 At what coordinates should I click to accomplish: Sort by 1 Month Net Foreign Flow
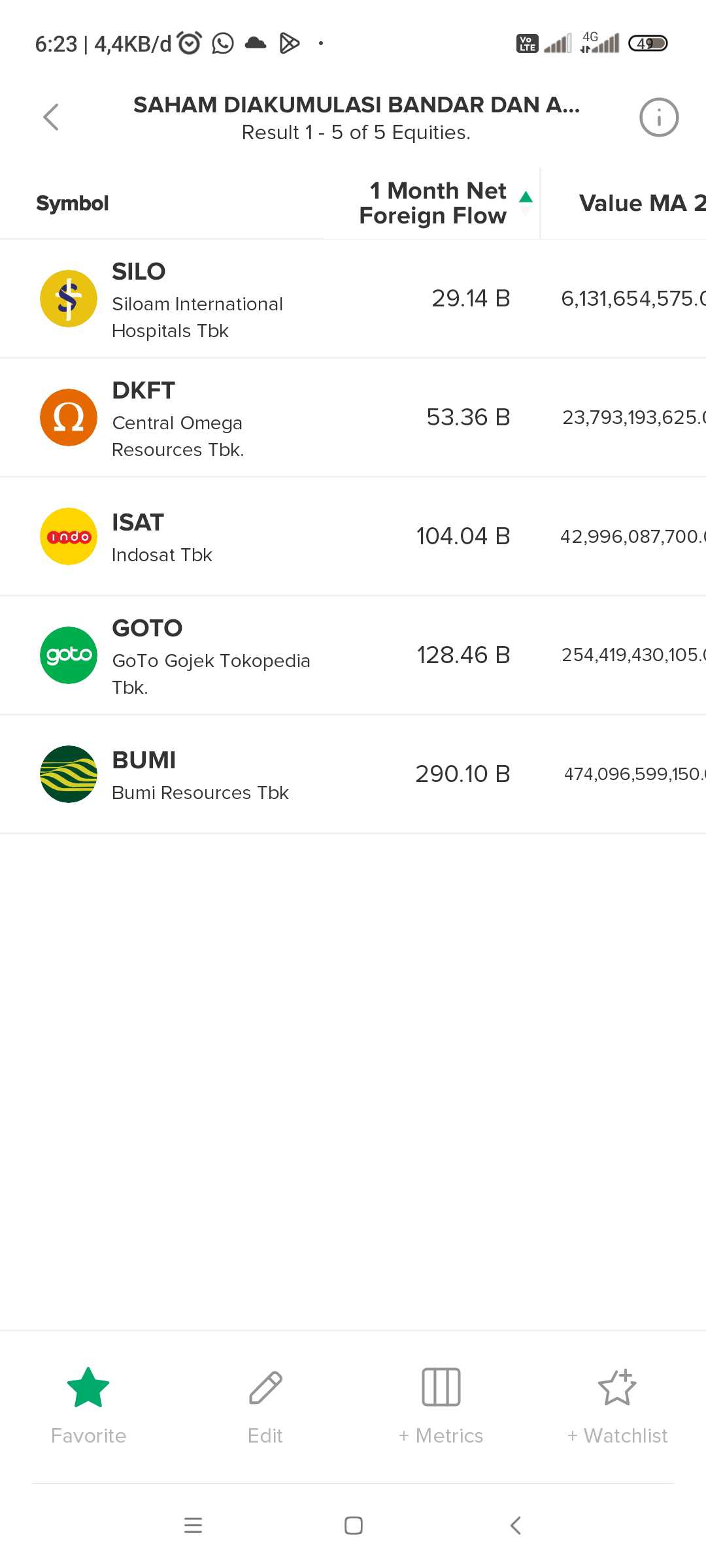(433, 203)
